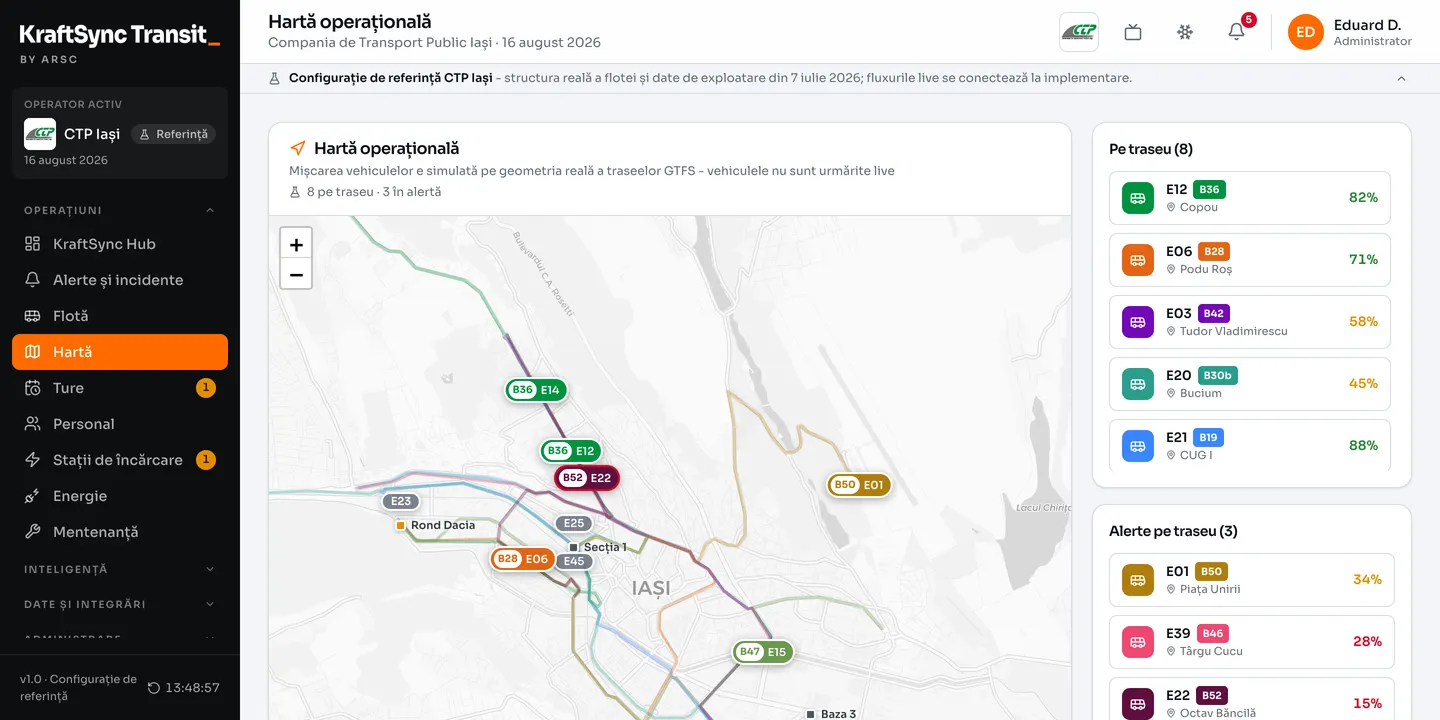Open alert card E01 Piața Unirii

click(x=1252, y=580)
